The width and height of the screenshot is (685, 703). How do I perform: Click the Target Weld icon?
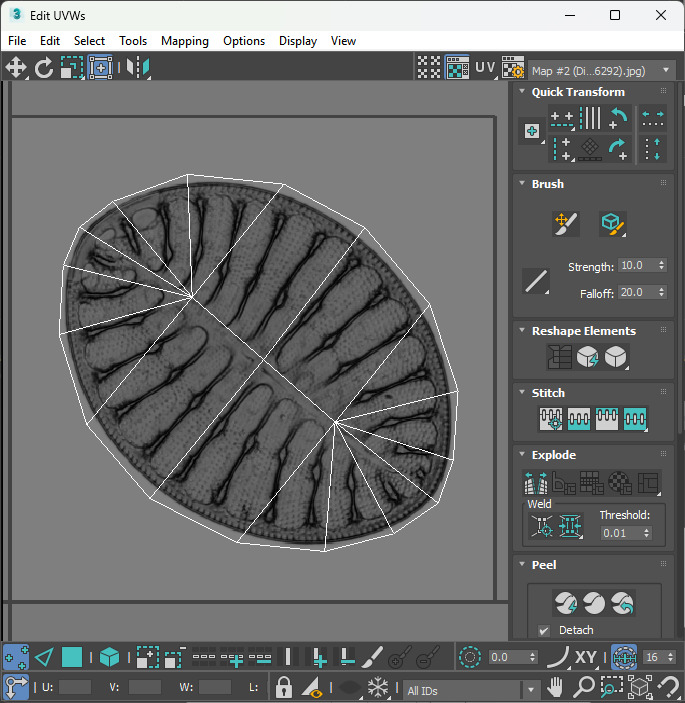(x=542, y=526)
